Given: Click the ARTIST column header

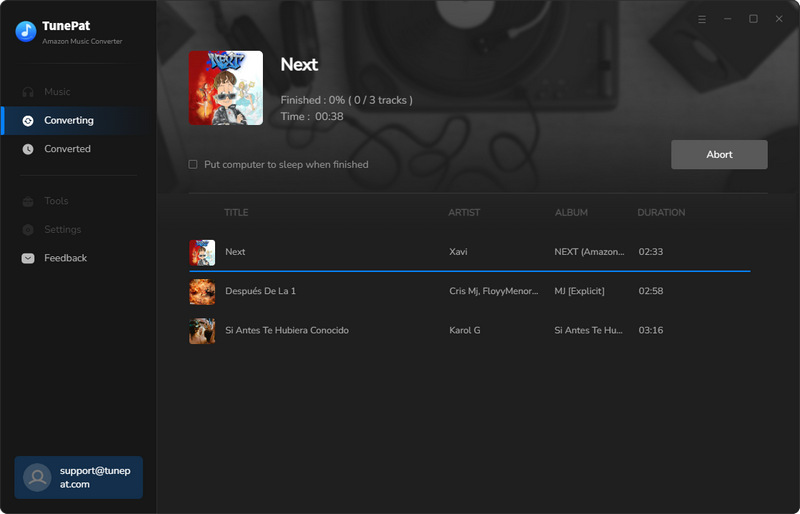Looking at the screenshot, I should [464, 212].
